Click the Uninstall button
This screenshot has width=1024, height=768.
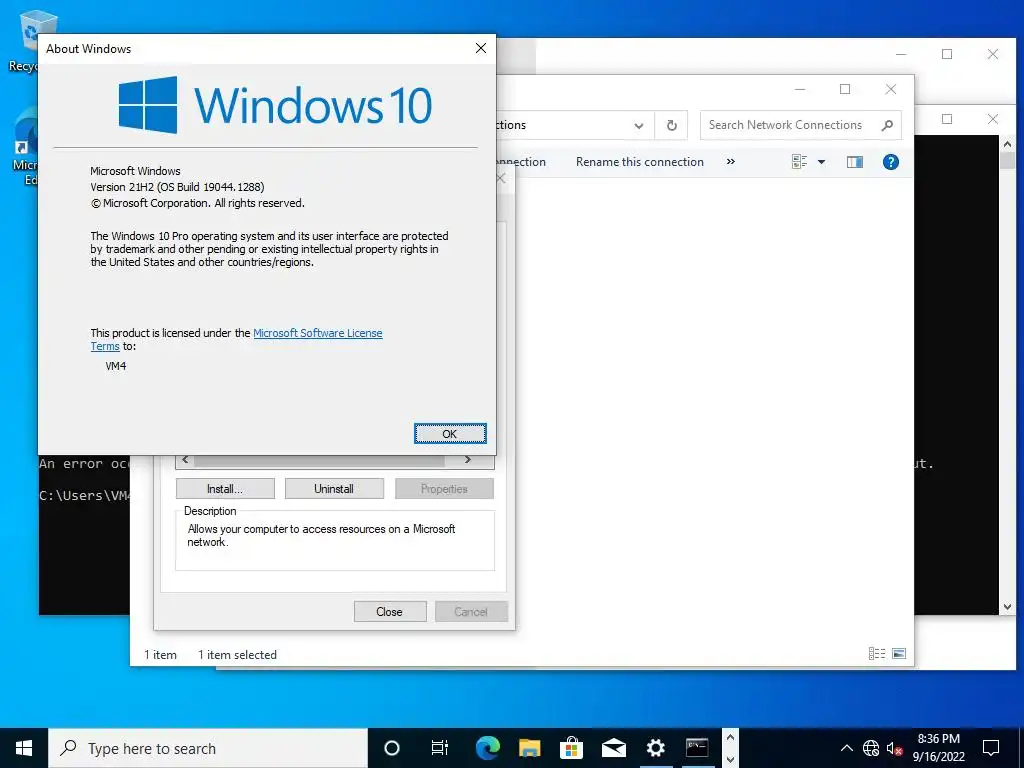[334, 488]
